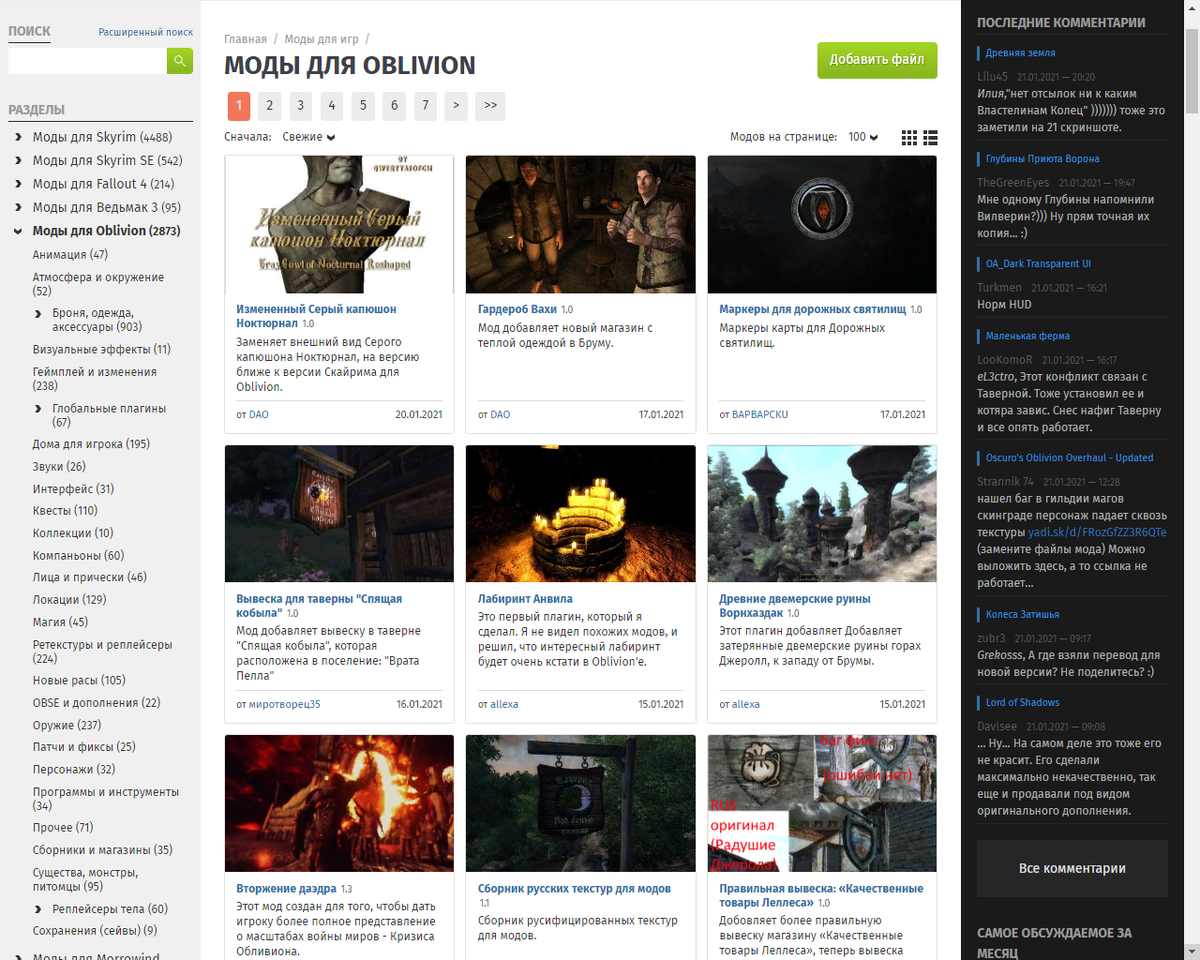Click the green search magnifier button
Image resolution: width=1200 pixels, height=960 pixels.
click(180, 61)
